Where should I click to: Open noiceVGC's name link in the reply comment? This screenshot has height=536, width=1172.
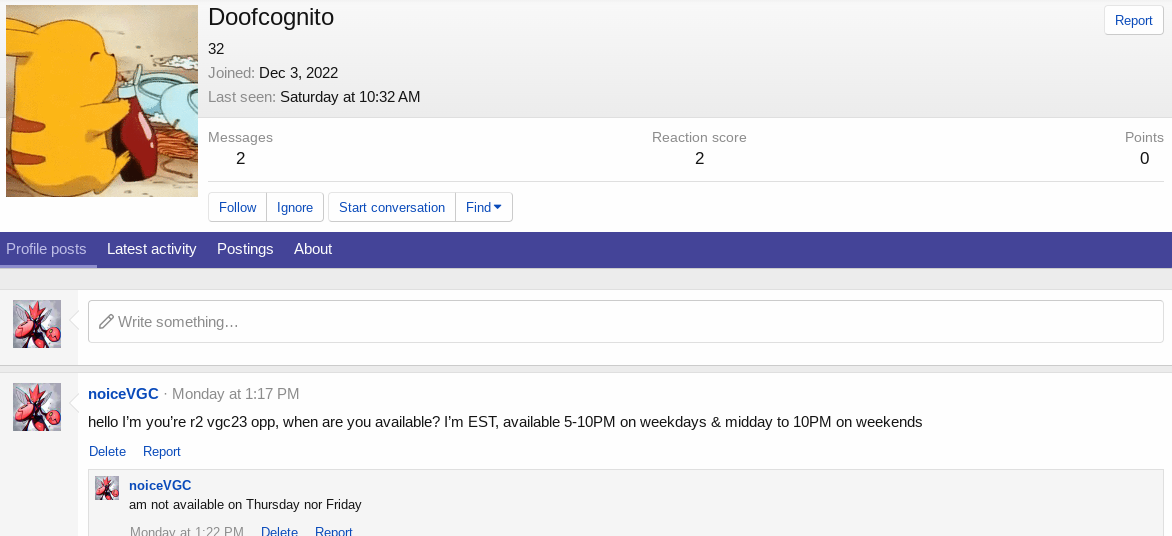[x=160, y=485]
